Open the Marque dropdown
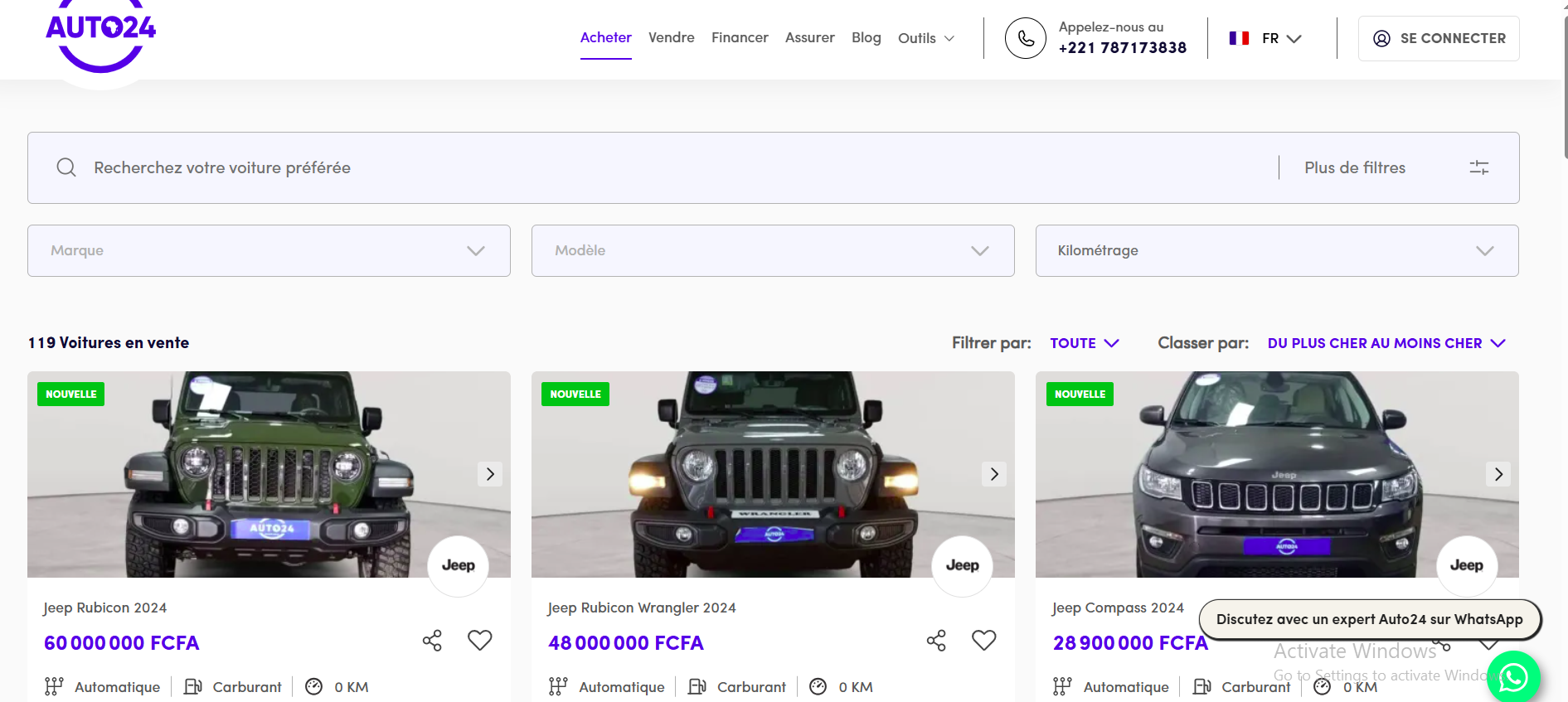Image resolution: width=1568 pixels, height=702 pixels. (269, 250)
